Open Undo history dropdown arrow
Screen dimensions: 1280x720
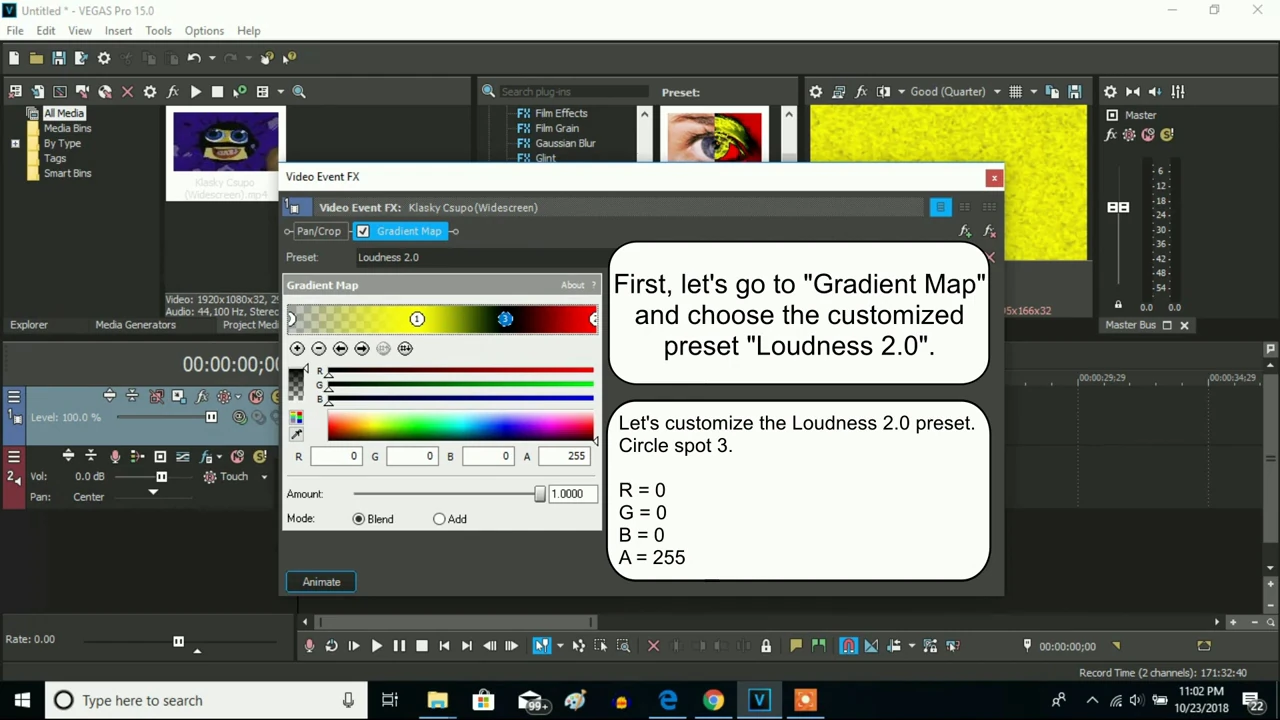212,58
